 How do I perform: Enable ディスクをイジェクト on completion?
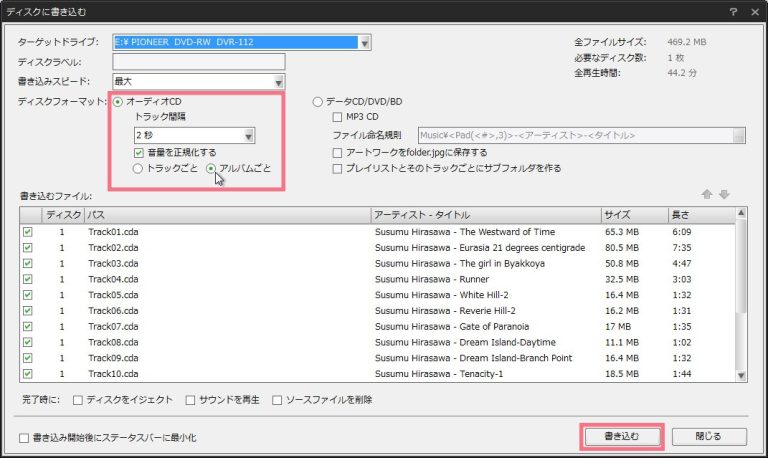click(79, 400)
